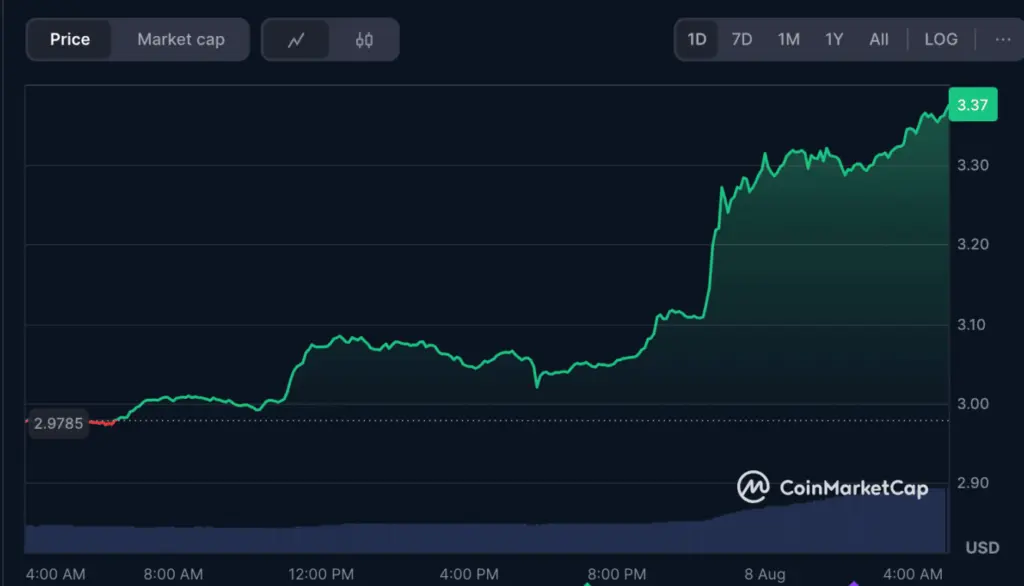This screenshot has width=1024, height=586.
Task: Enable logarithmic scale with LOG
Action: tap(939, 39)
